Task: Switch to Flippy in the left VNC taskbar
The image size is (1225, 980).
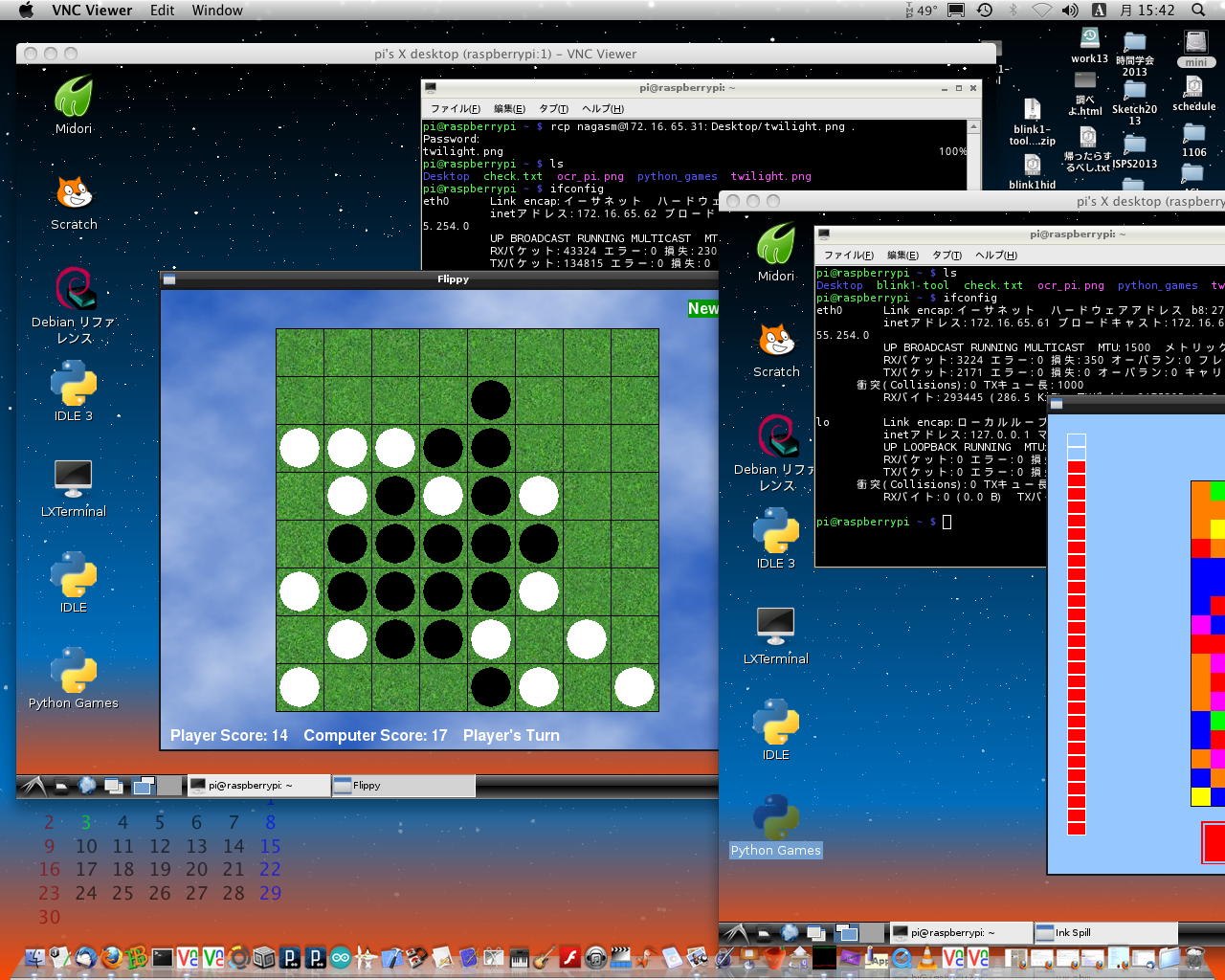Action: [x=403, y=786]
